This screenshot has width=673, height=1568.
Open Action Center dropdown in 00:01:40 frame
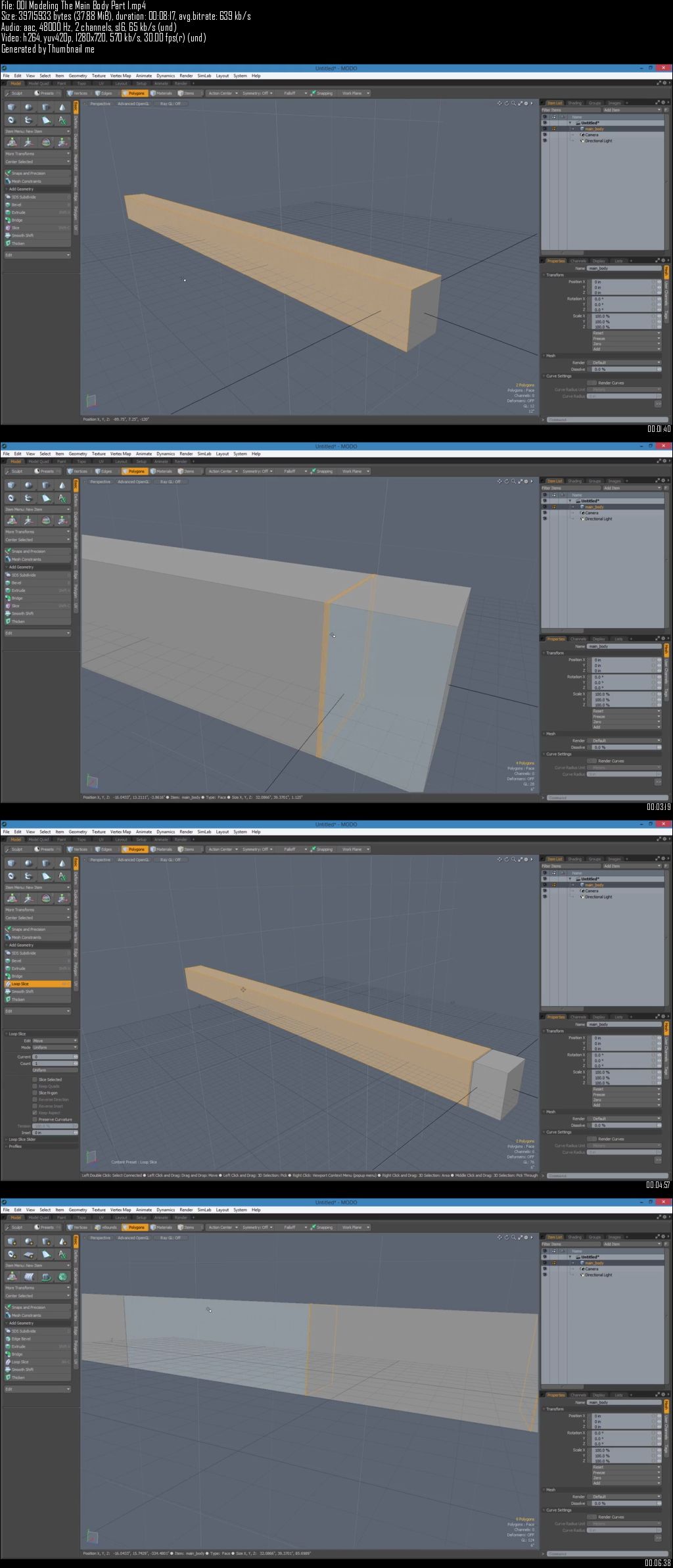222,93
